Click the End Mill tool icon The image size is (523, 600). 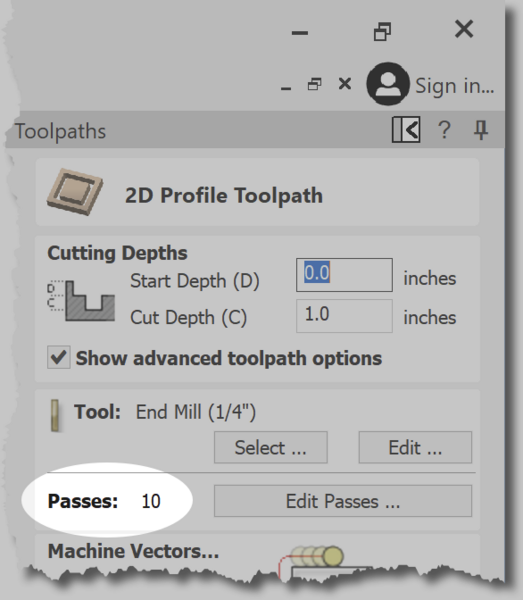pyautogui.click(x=55, y=416)
